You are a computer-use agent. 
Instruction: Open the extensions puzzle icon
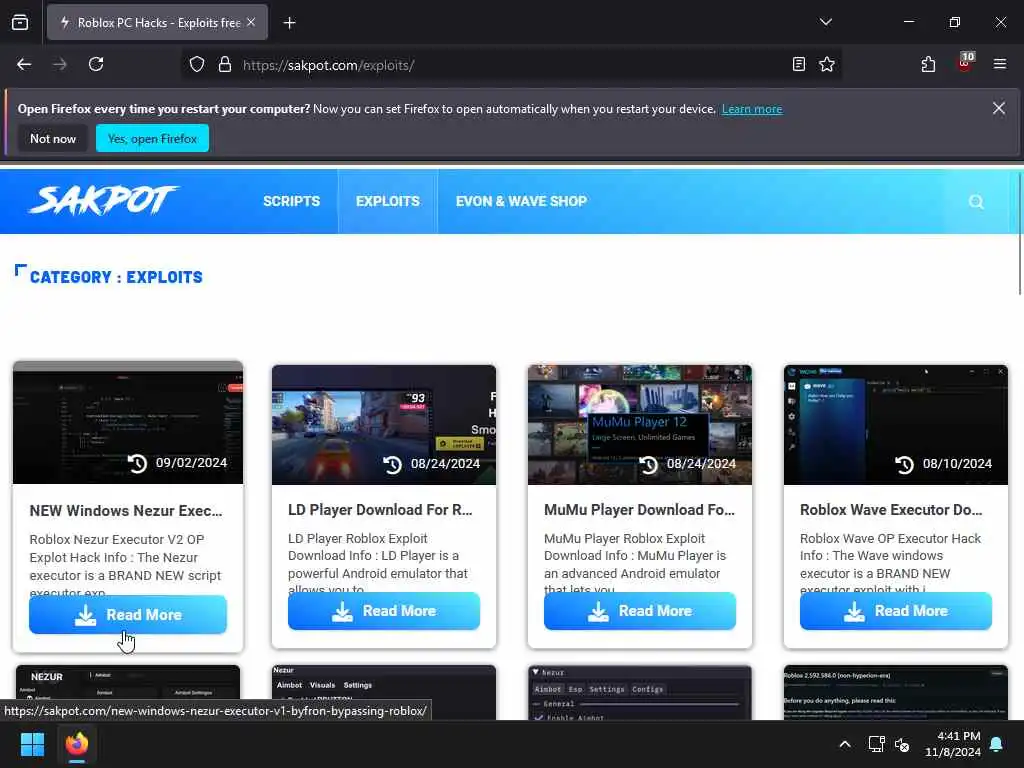pos(928,64)
